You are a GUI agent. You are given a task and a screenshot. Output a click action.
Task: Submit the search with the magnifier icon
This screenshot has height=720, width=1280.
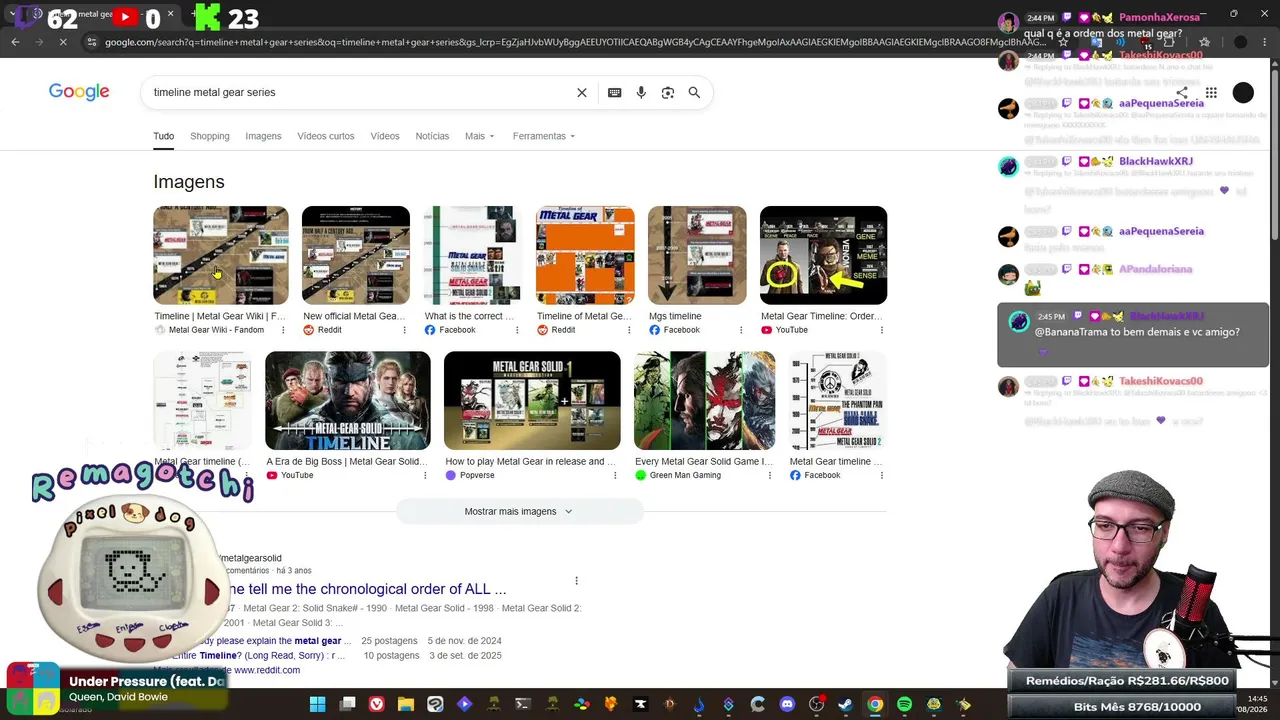pyautogui.click(x=694, y=92)
